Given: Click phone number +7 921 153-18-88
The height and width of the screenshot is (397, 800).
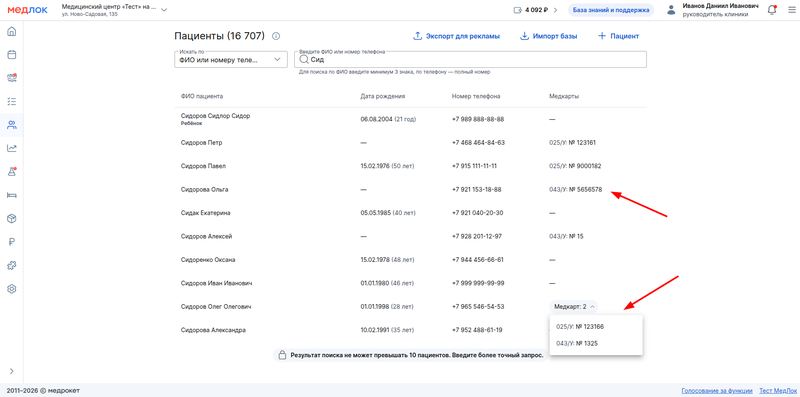Looking at the screenshot, I should [477, 189].
